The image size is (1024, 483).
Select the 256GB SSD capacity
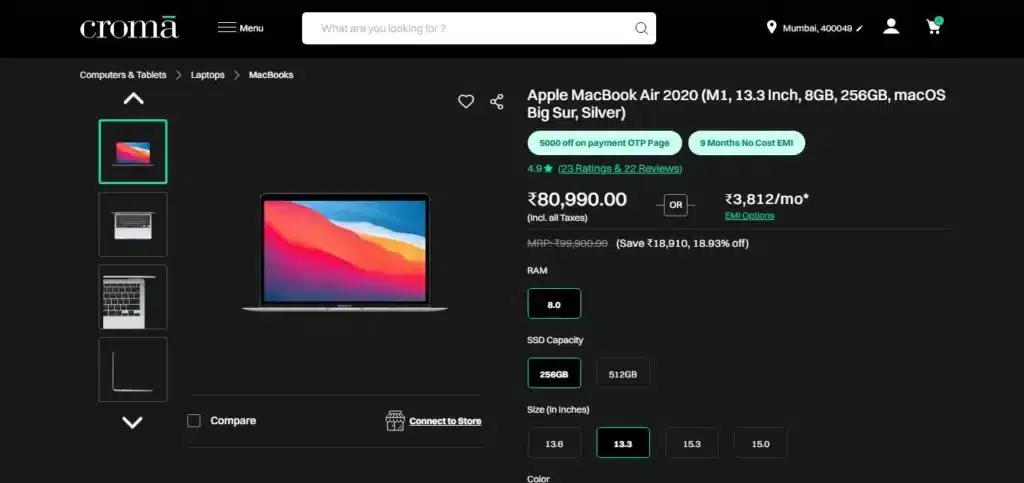point(554,373)
